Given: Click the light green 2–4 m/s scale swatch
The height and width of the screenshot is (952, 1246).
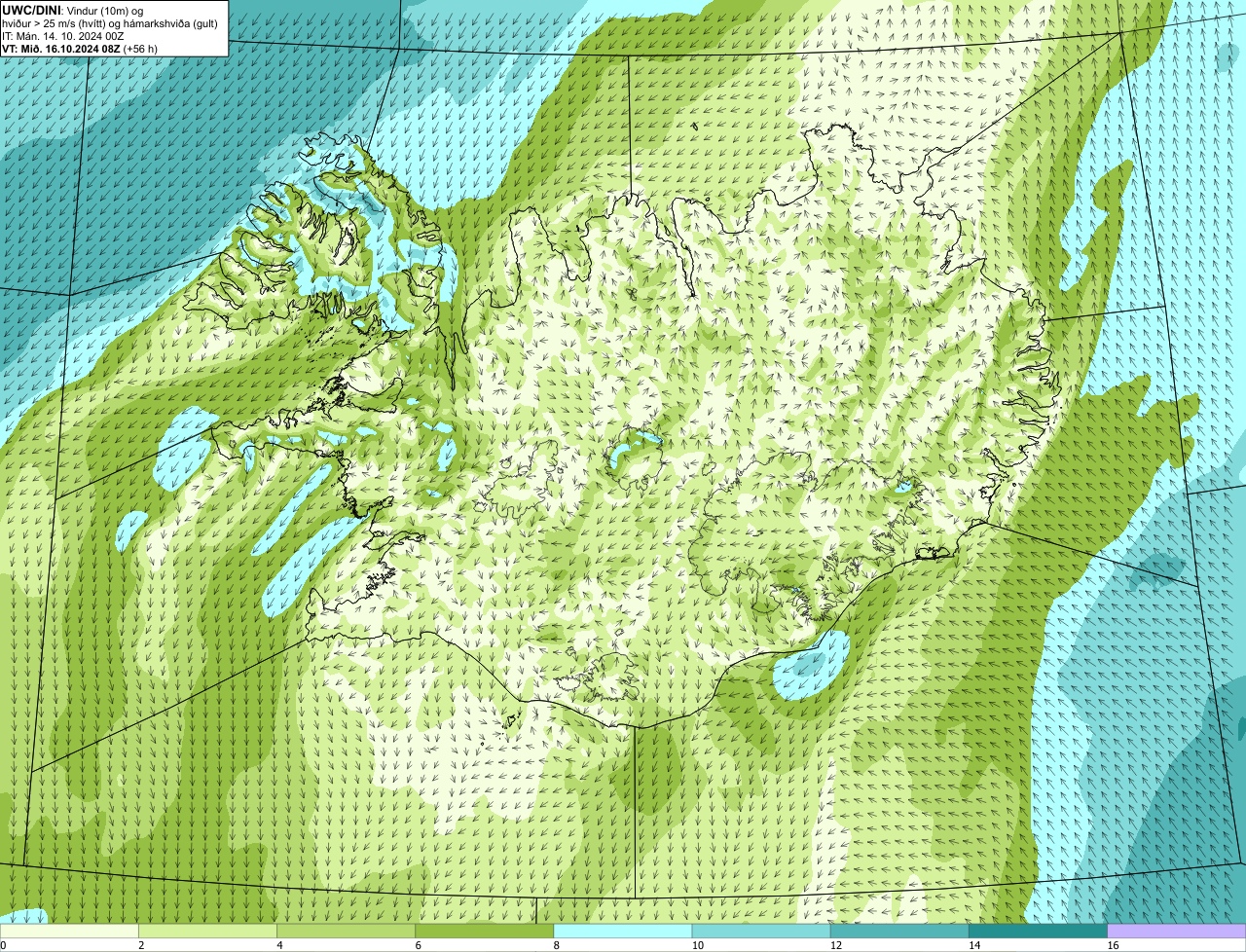Looking at the screenshot, I should pyautogui.click(x=207, y=931).
